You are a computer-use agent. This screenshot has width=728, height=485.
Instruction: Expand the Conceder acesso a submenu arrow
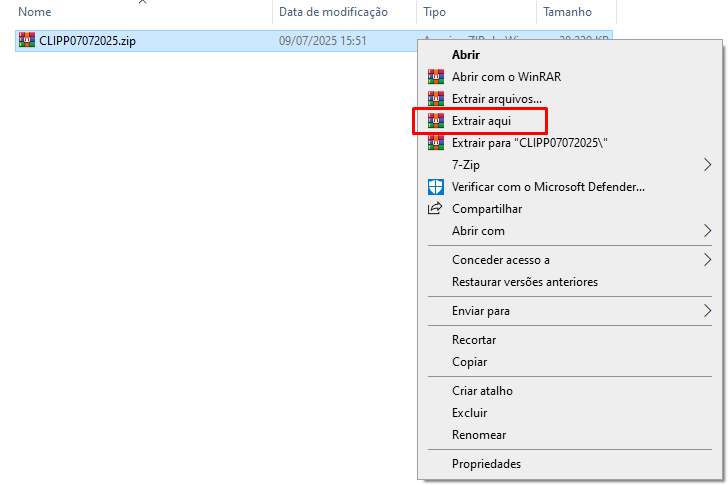708,260
